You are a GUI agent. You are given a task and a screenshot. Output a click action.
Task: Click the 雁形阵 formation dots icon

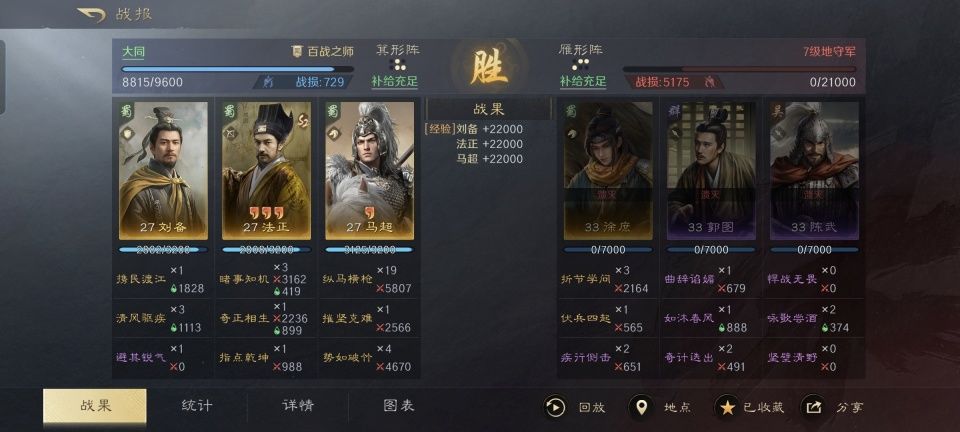[580, 65]
